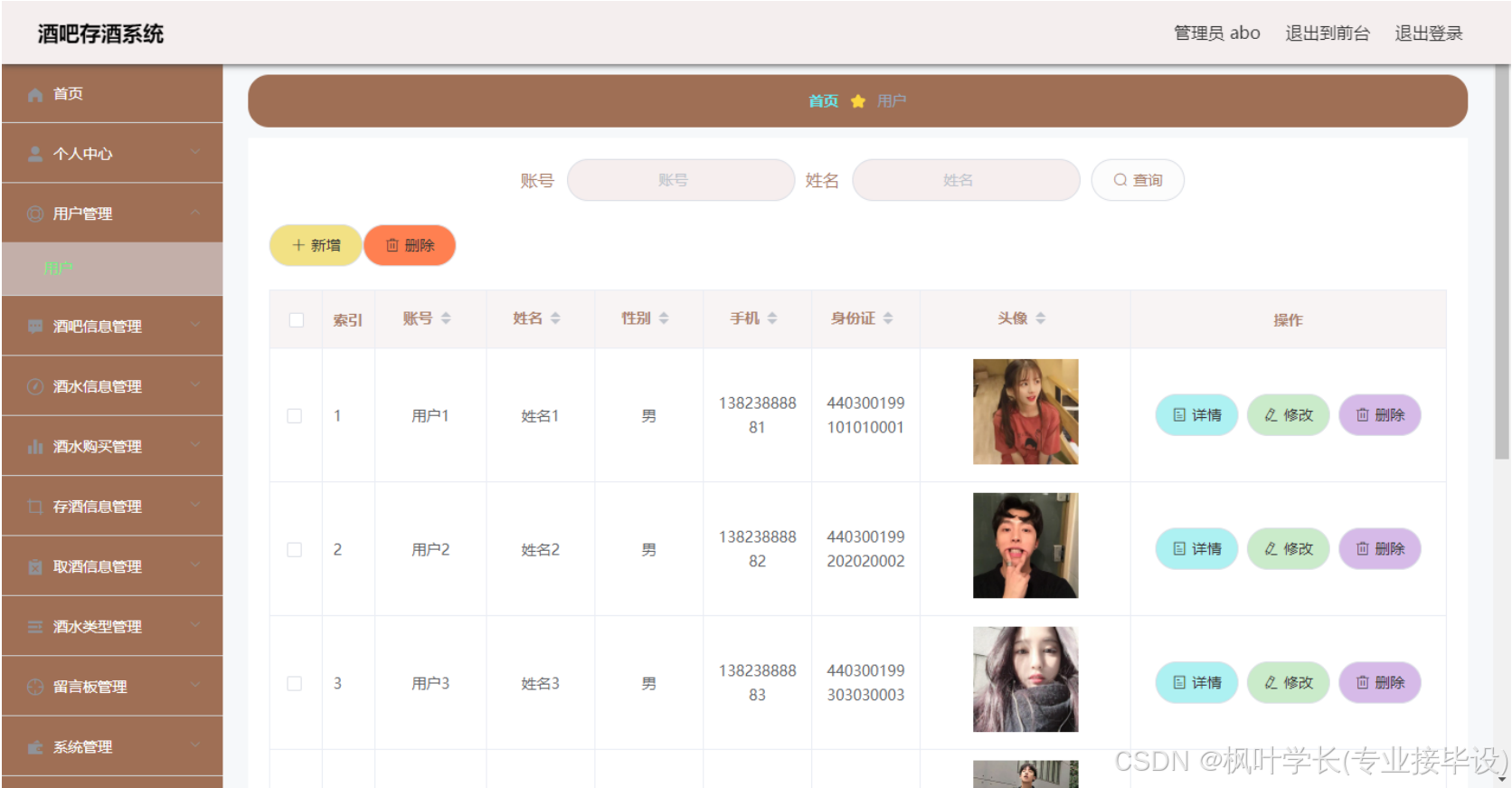Click the icon beside 取酒信息管理
1512x788 pixels.
[35, 566]
